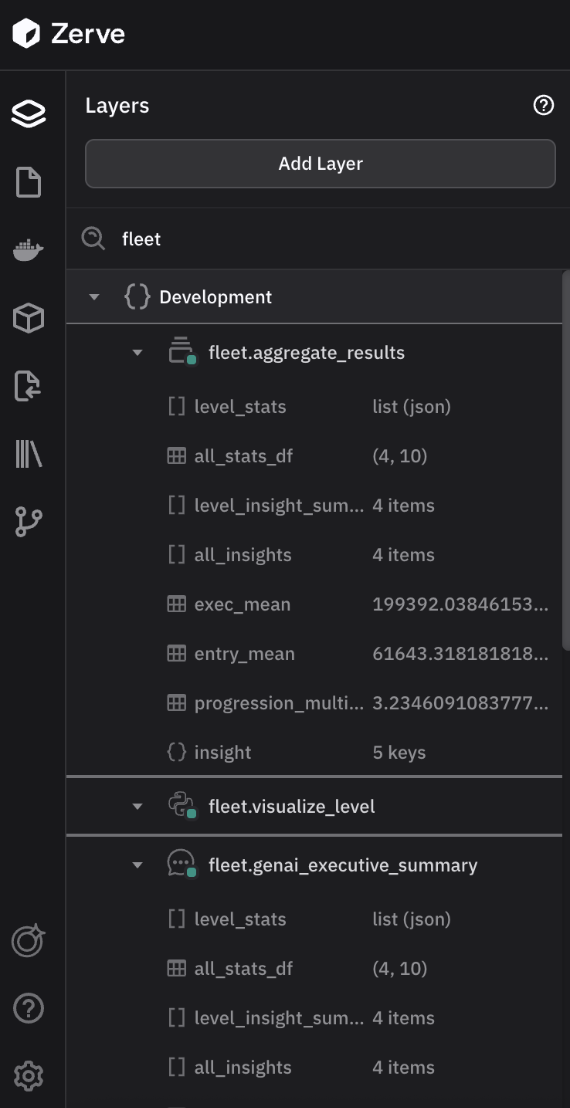570x1108 pixels.
Task: Open the help question mark icon in sidebar
Action: click(29, 1008)
